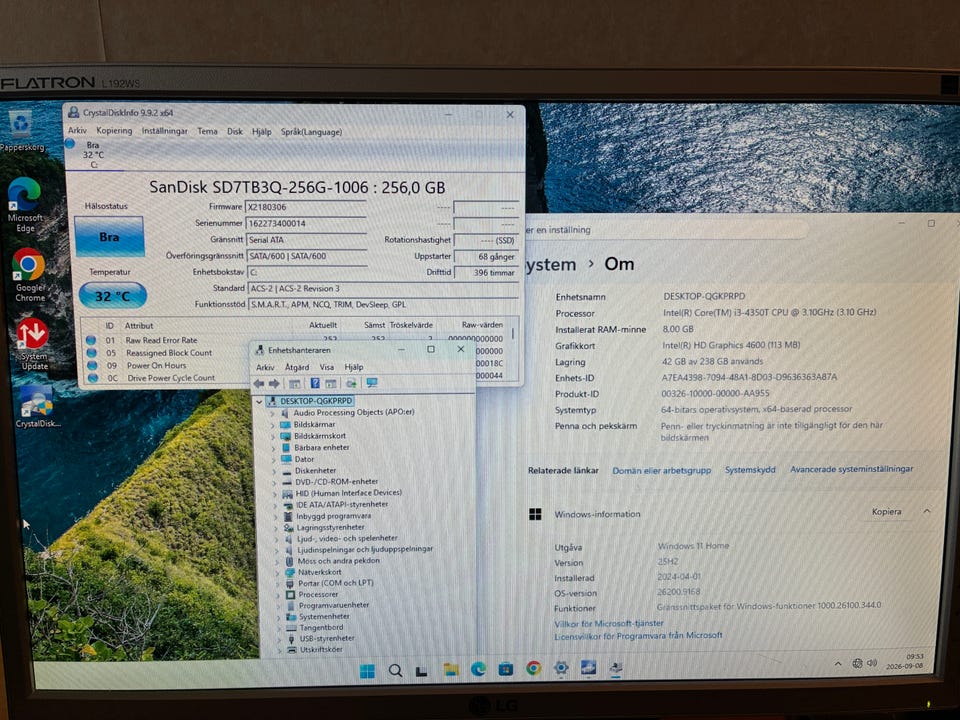Open Kopiering menu in CrystalDiskInfo

click(x=114, y=130)
